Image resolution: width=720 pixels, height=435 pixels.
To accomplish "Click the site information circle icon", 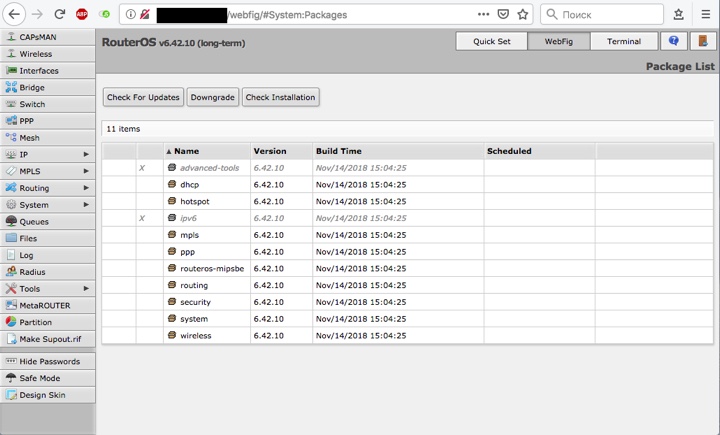I will click(130, 15).
